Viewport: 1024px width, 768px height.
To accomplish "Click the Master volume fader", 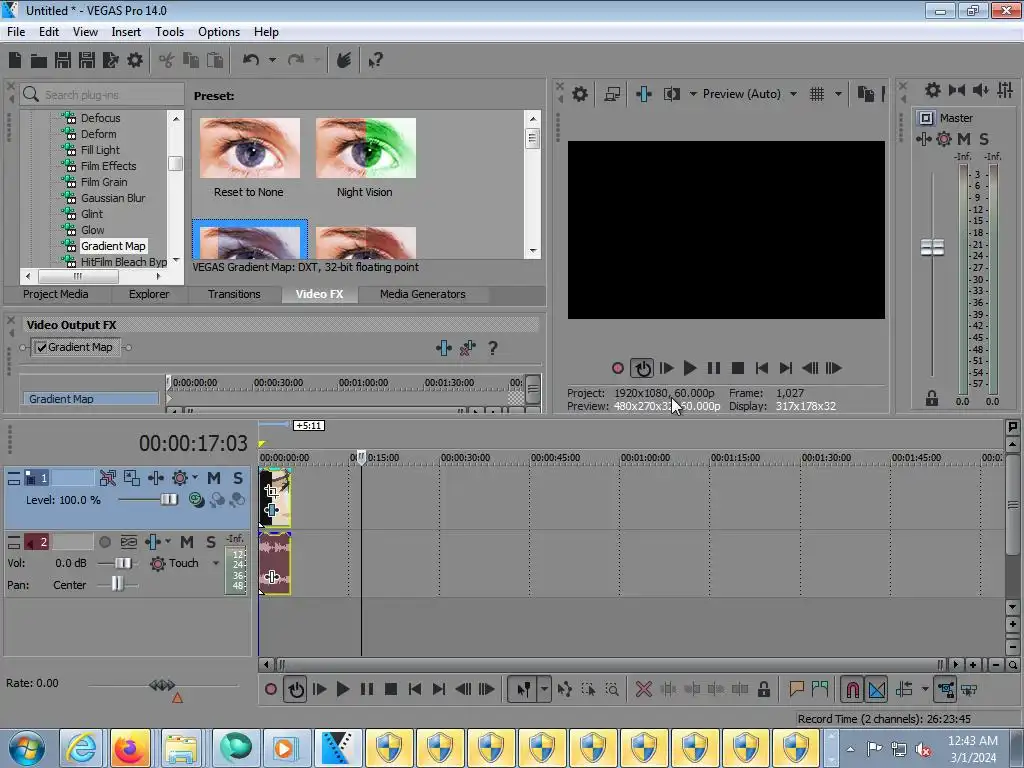I will point(932,248).
